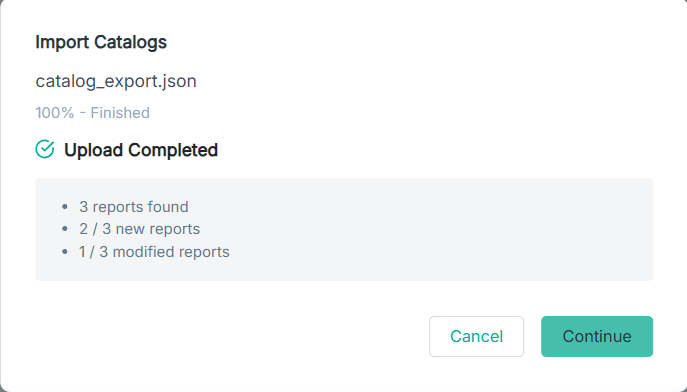Click the word Finished in the status
The width and height of the screenshot is (687, 392).
click(120, 113)
